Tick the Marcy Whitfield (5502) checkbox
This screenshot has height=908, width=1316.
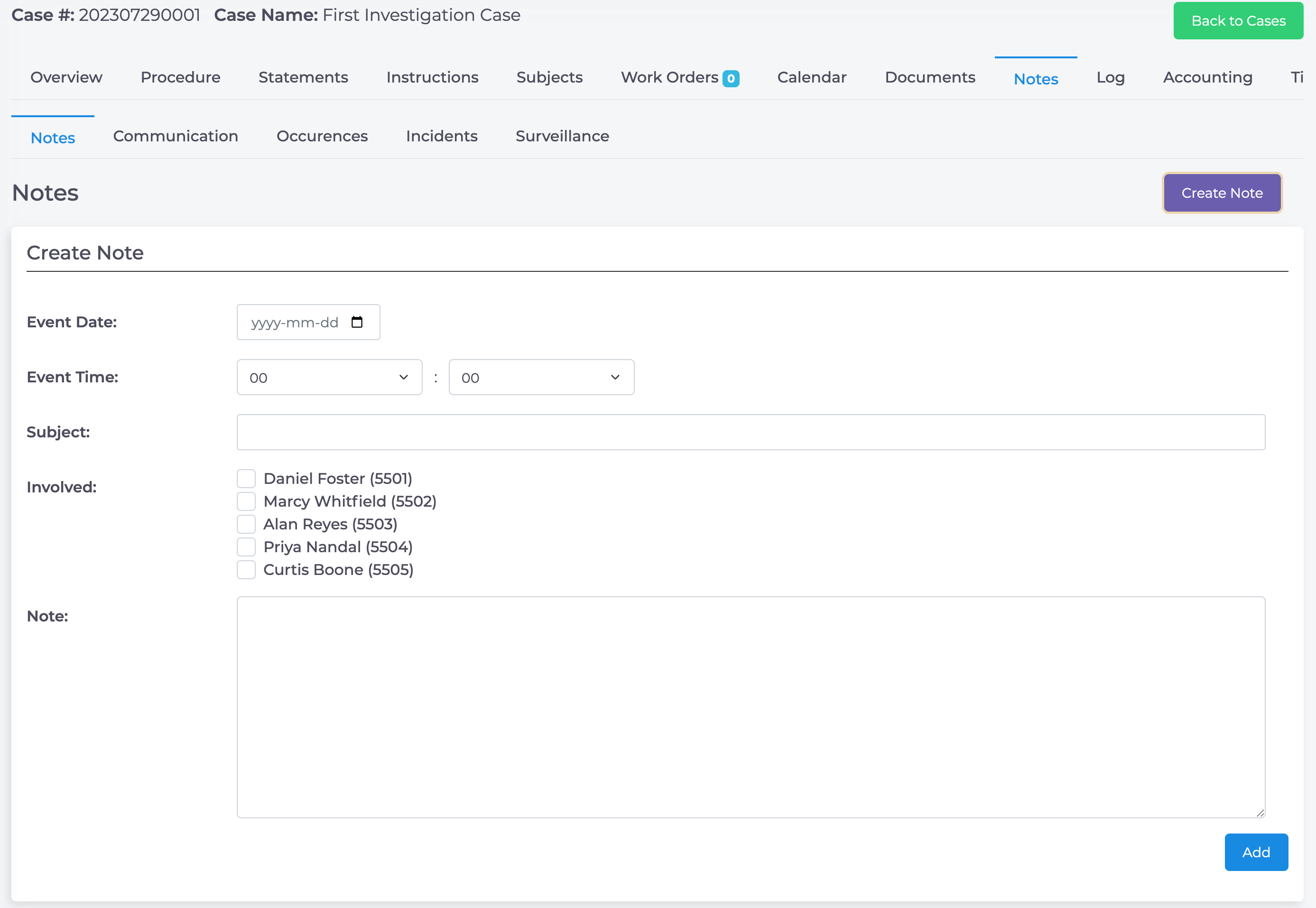click(x=246, y=501)
